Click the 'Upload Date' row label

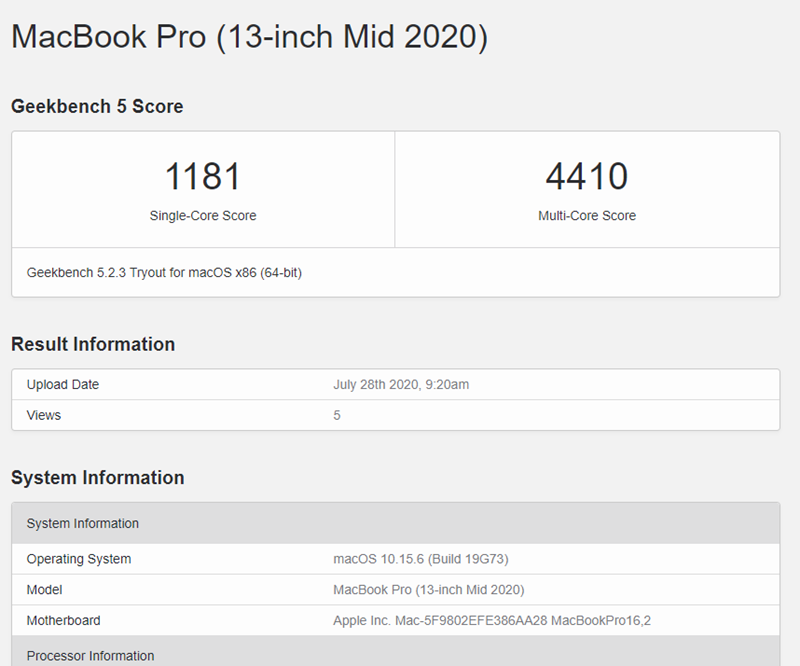pos(63,384)
